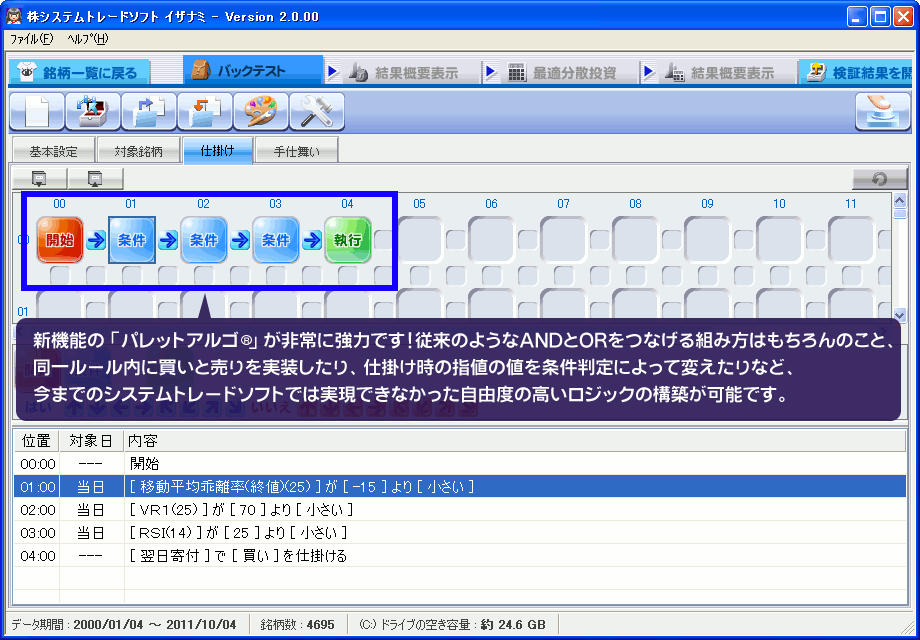The width and height of the screenshot is (920, 640).
Task: Switch to the 手仕舞い sub-tab
Action: click(x=296, y=151)
